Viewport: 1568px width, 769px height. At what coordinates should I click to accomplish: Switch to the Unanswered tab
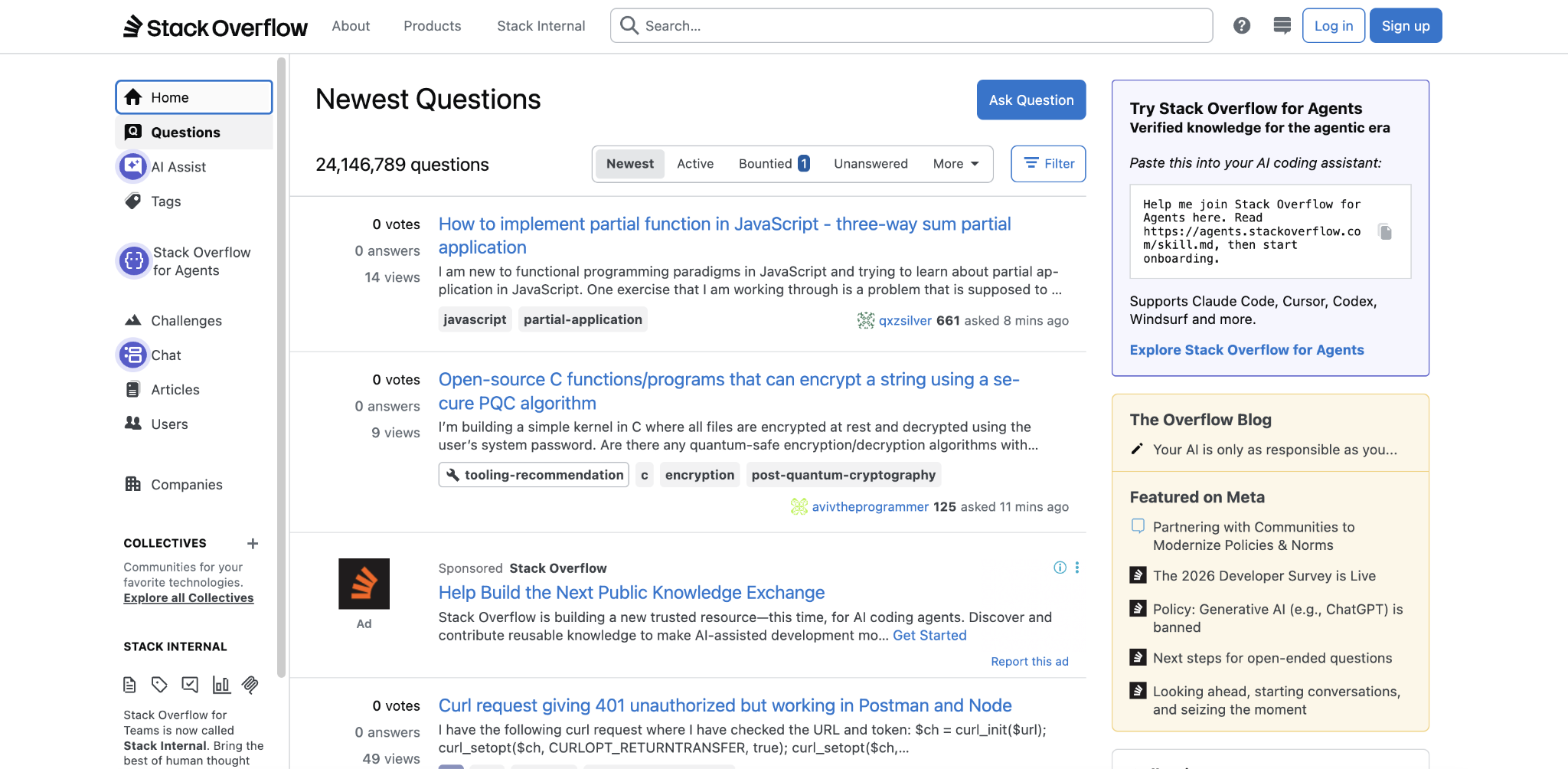[871, 164]
